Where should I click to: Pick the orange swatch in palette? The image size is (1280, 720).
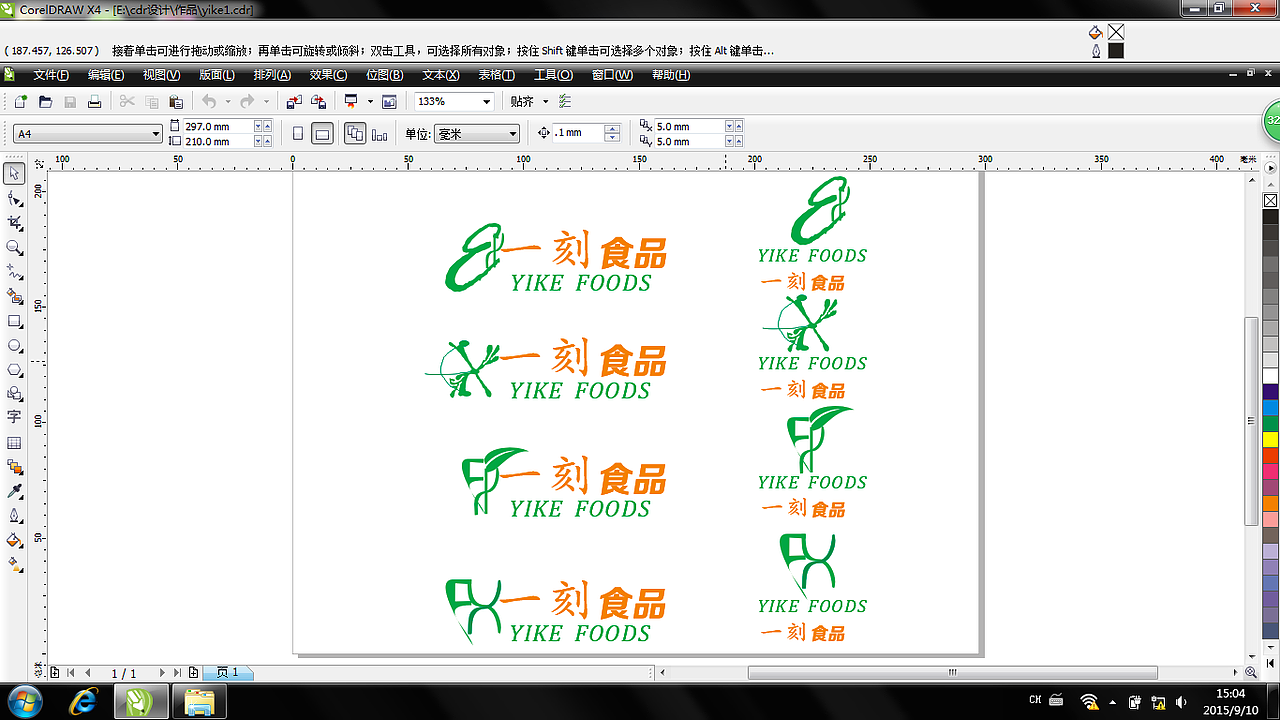click(1270, 504)
